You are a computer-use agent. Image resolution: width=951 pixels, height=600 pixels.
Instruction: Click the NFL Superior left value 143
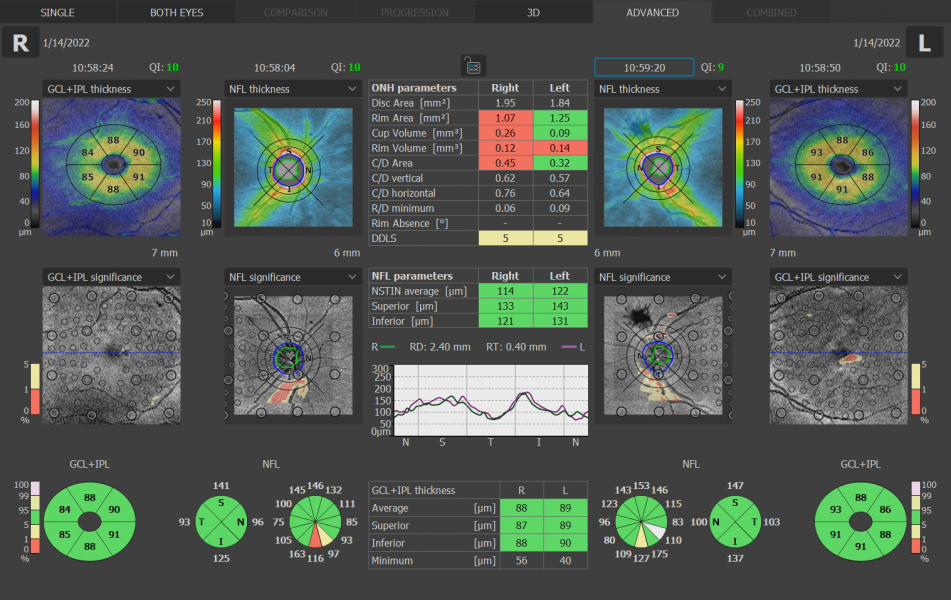[x=560, y=306]
